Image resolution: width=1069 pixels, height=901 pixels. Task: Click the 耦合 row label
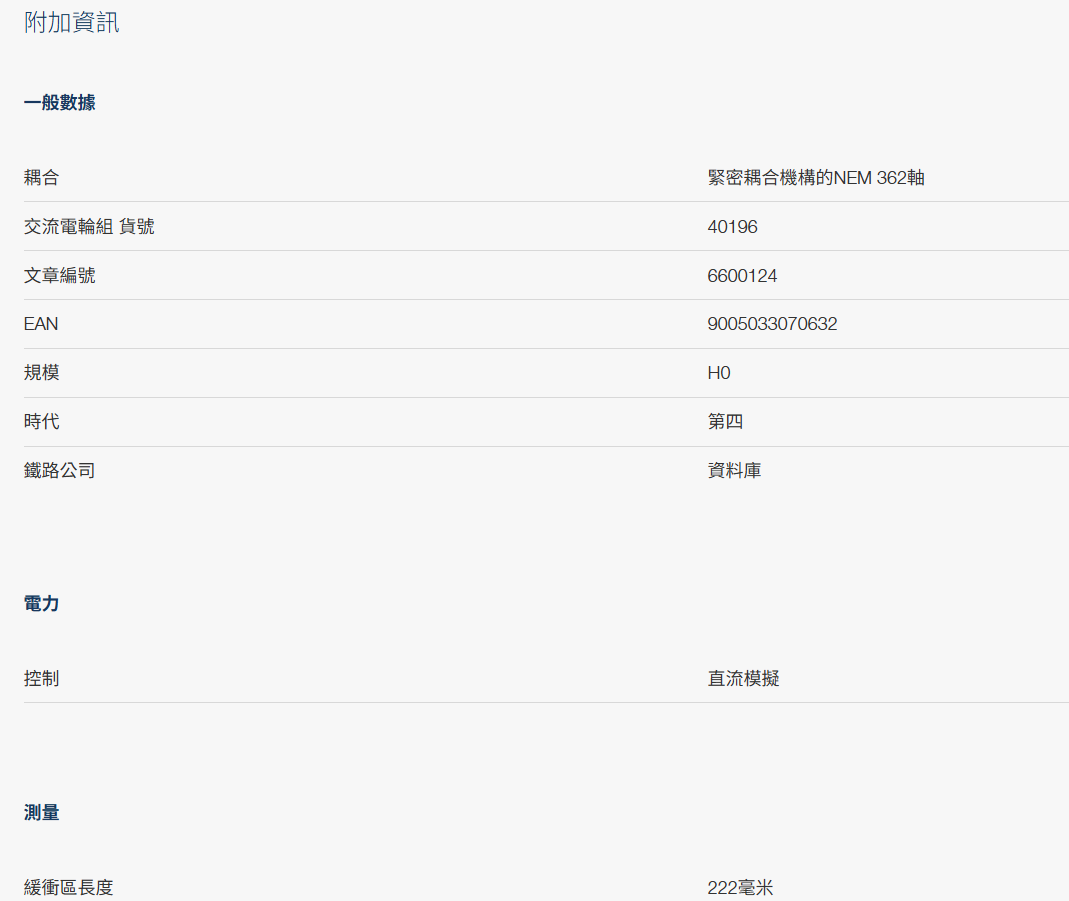point(40,177)
